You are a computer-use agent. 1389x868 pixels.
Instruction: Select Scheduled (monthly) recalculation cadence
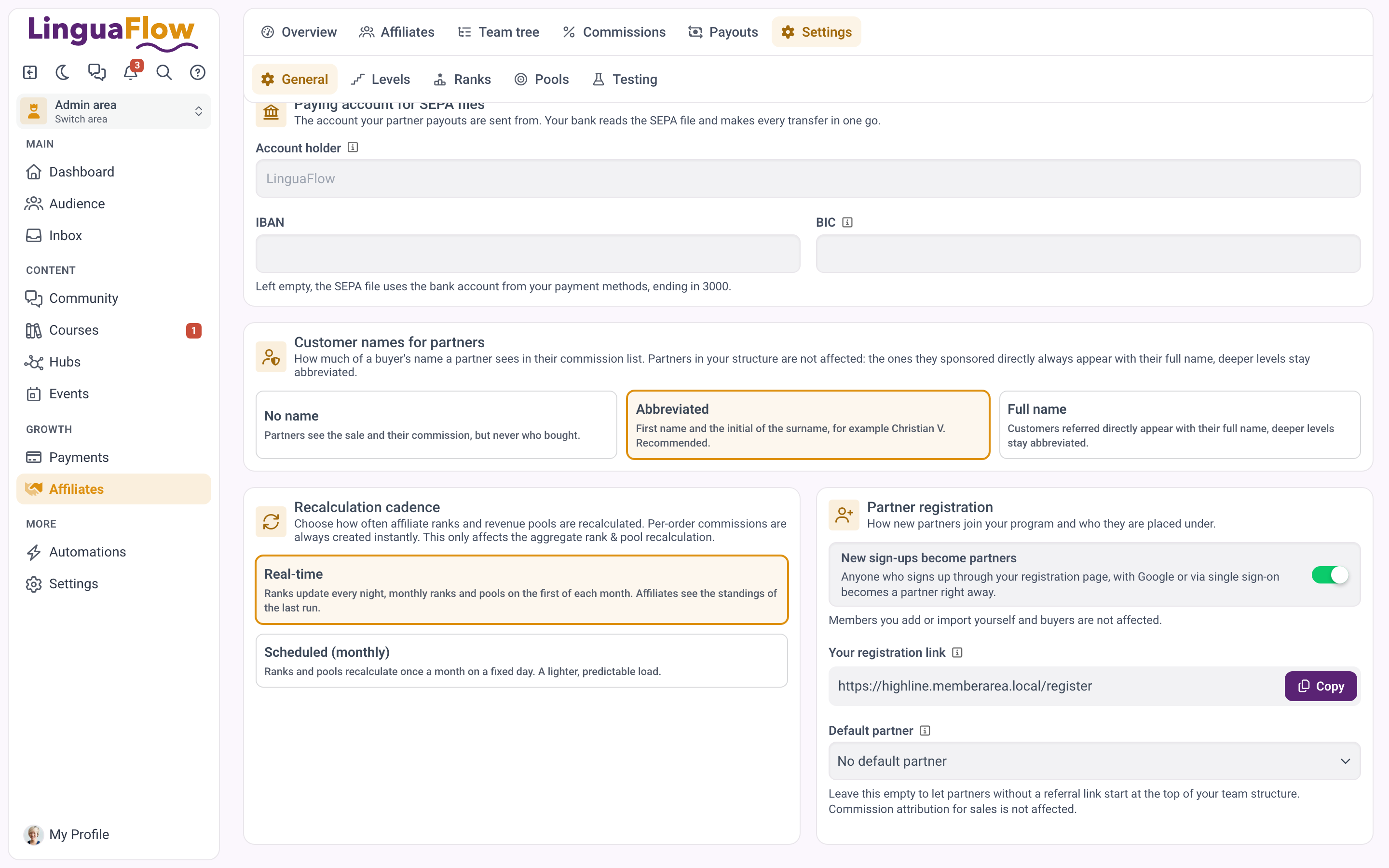click(521, 661)
